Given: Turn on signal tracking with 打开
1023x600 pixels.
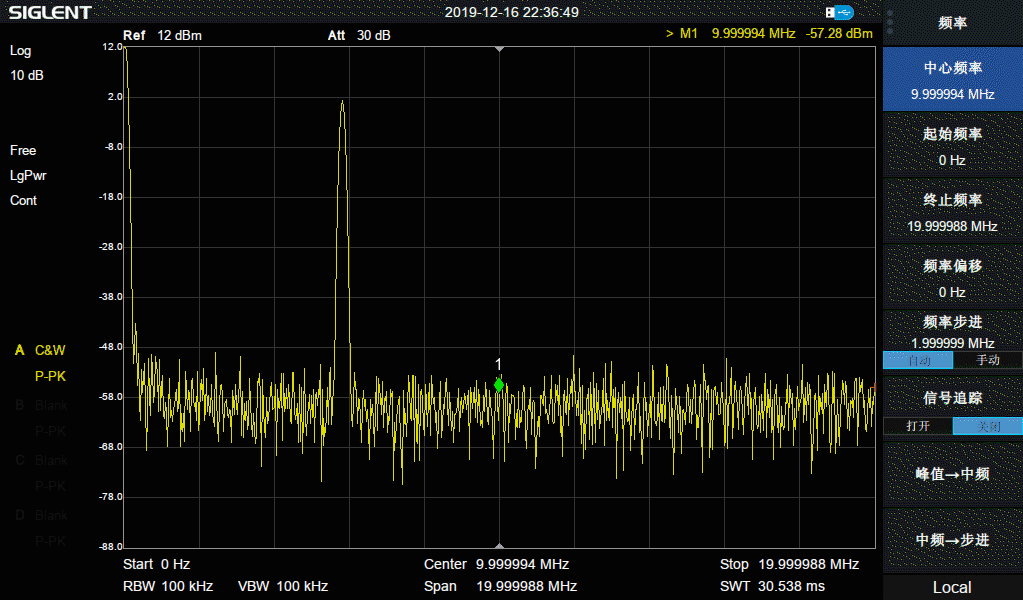Looking at the screenshot, I should coord(917,426).
